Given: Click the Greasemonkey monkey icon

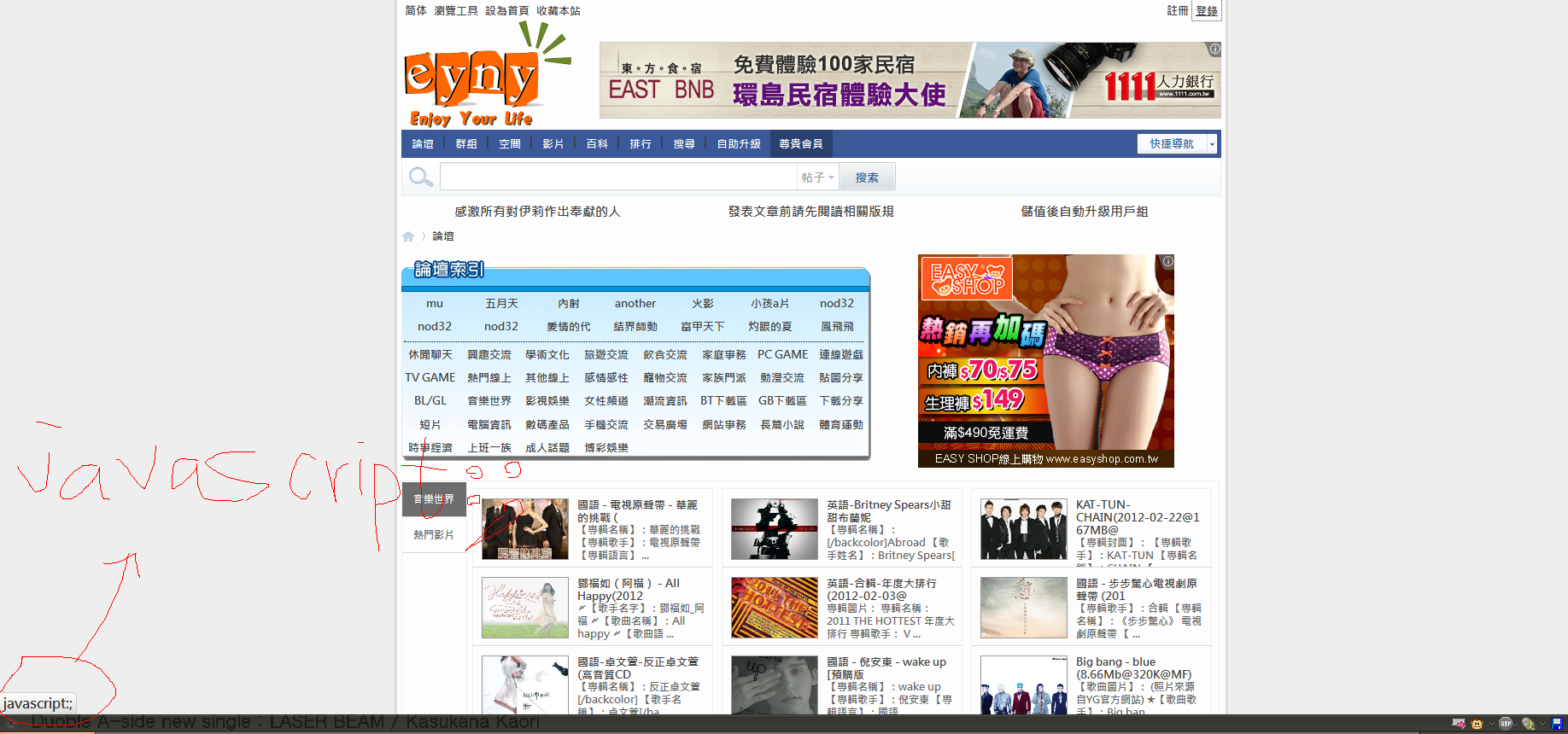Looking at the screenshot, I should click(1477, 724).
